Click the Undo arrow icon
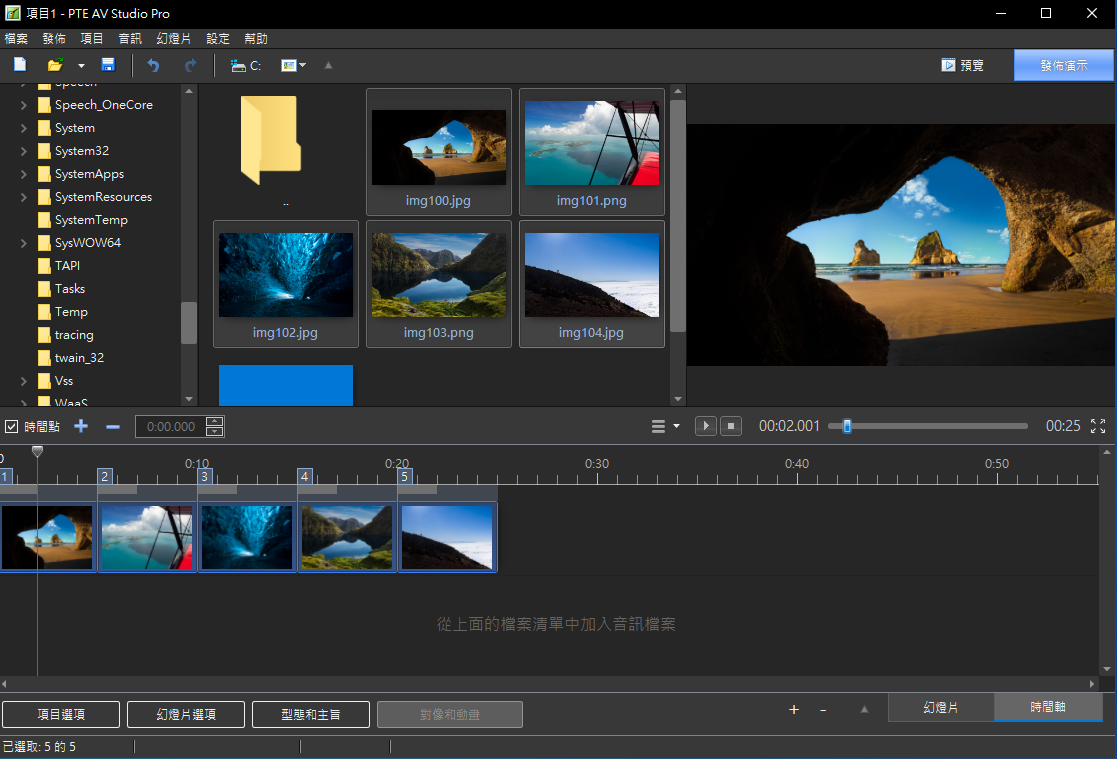The image size is (1117, 759). click(153, 66)
